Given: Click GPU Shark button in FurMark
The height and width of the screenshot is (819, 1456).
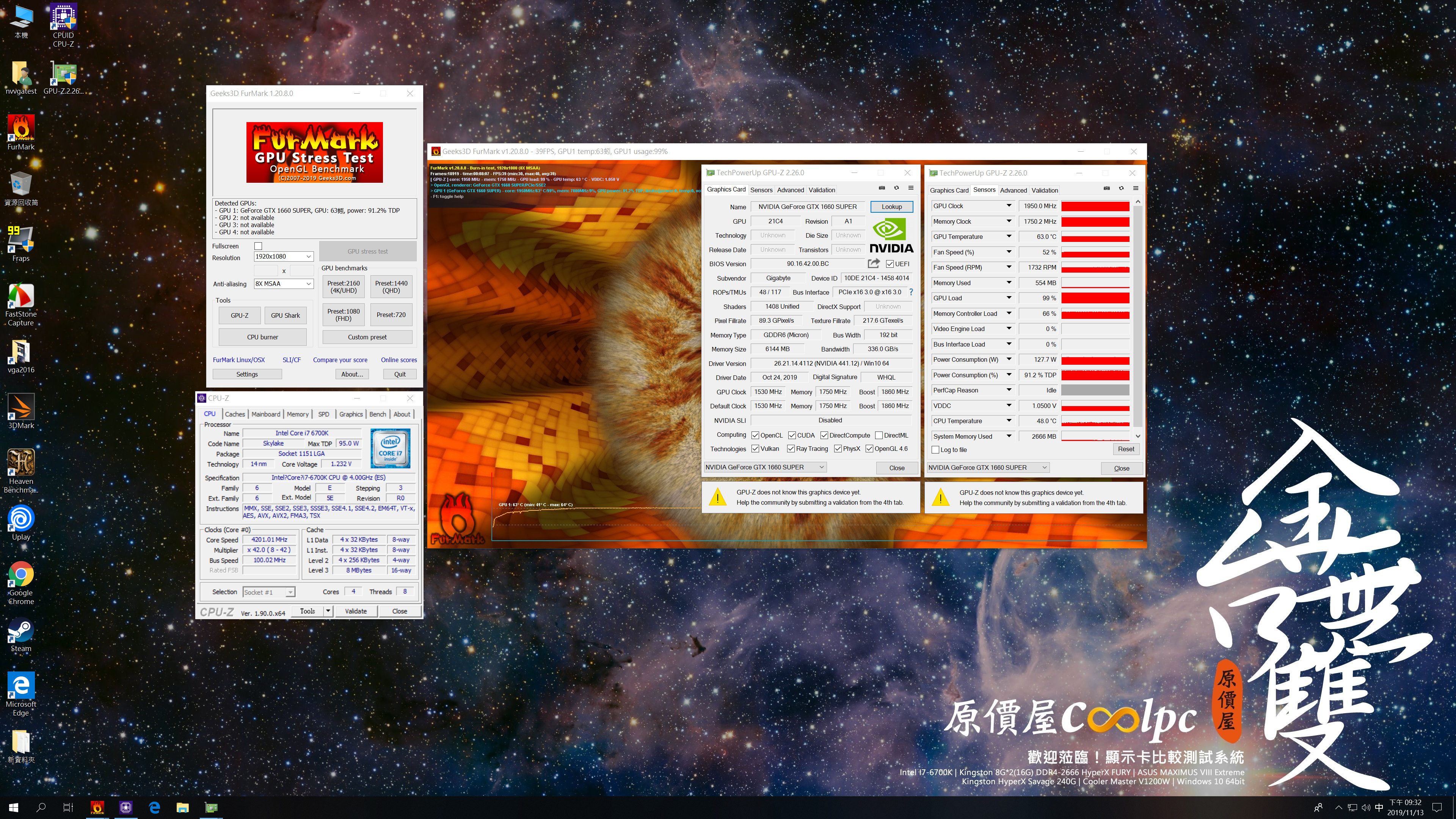Looking at the screenshot, I should (x=285, y=315).
